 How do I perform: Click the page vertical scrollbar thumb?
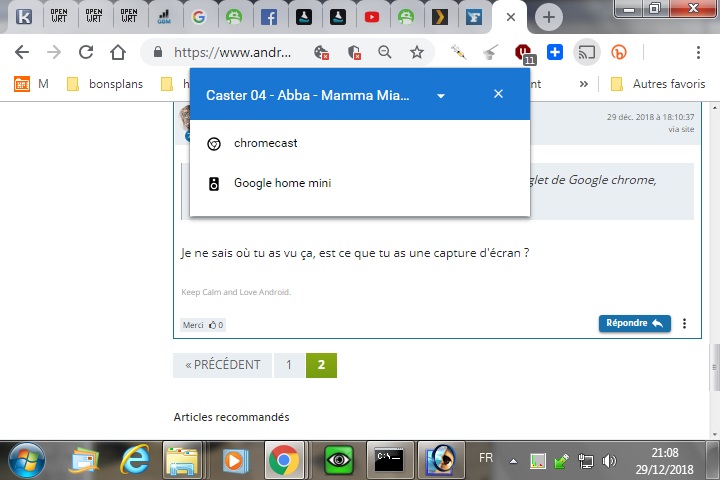coord(714,367)
